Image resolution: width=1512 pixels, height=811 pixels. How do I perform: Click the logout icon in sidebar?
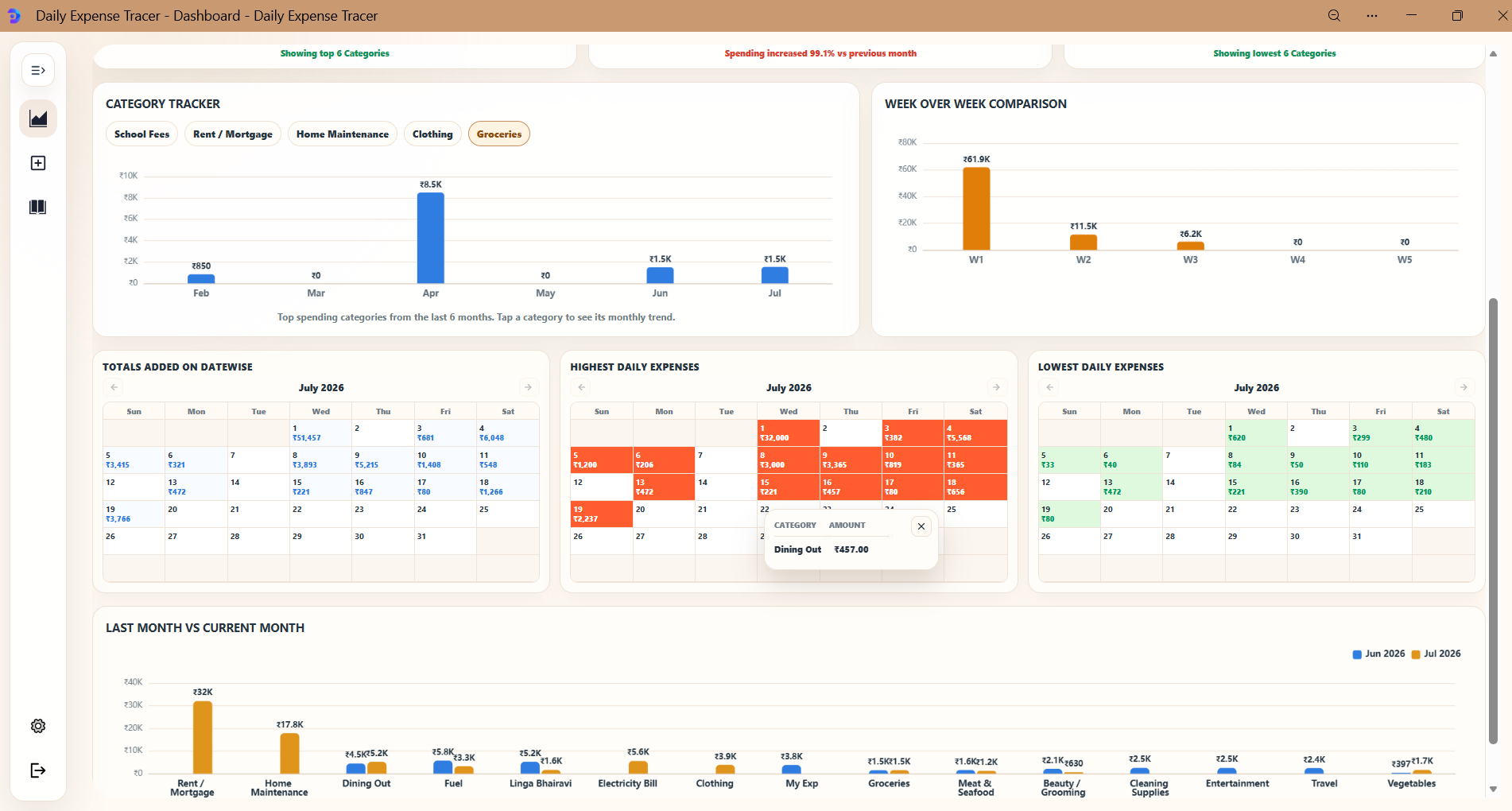pyautogui.click(x=38, y=770)
